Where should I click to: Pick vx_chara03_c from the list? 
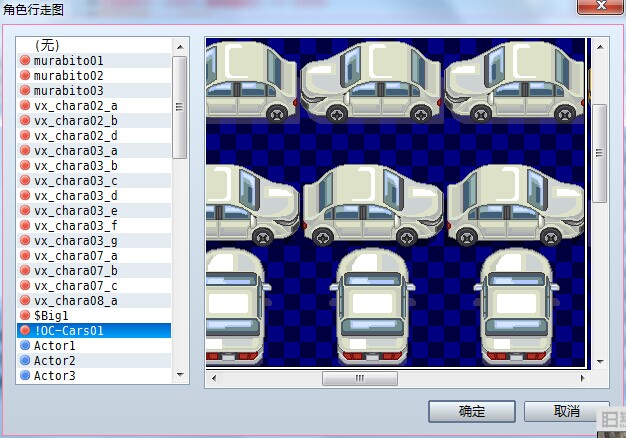coord(94,181)
